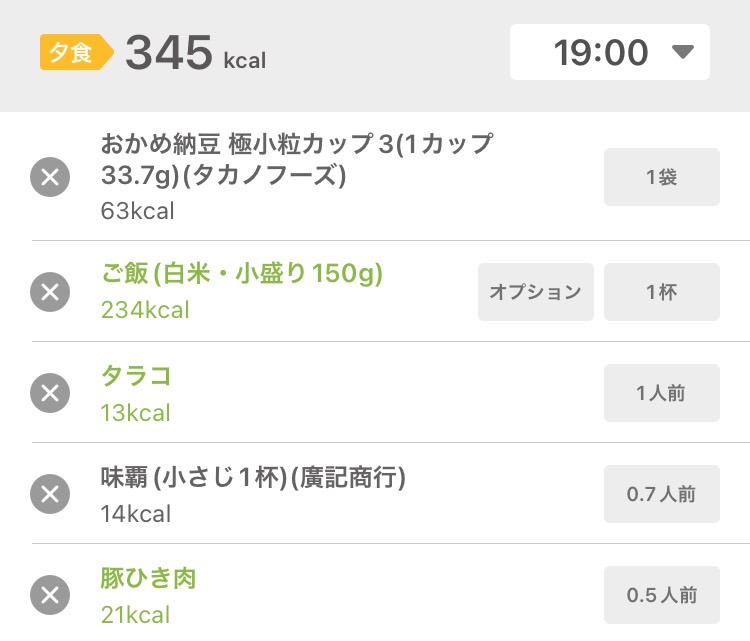Delete the 味覇 (小さじ1杯) entry
This screenshot has width=750, height=641.
click(50, 494)
